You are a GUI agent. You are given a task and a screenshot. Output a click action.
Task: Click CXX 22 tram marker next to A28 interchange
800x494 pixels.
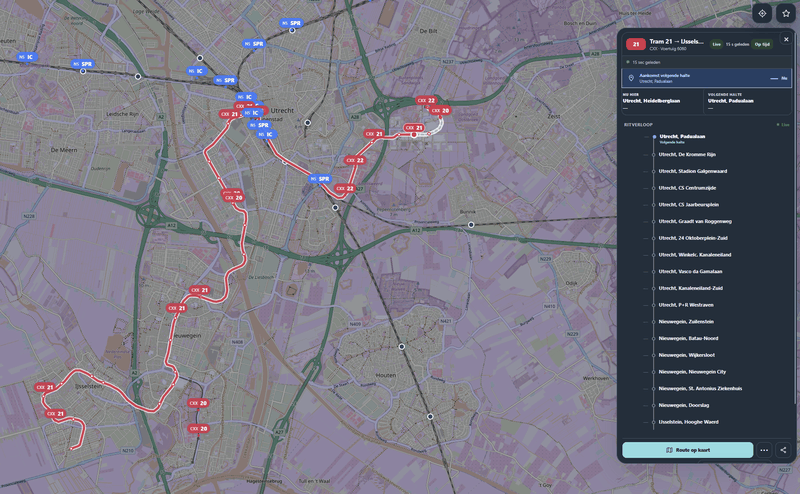pos(426,101)
